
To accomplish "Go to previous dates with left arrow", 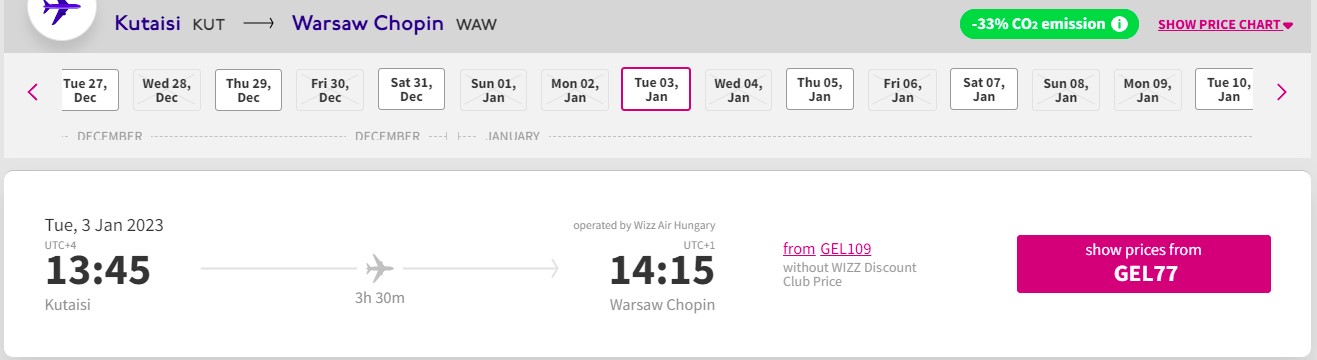I will (x=33, y=92).
